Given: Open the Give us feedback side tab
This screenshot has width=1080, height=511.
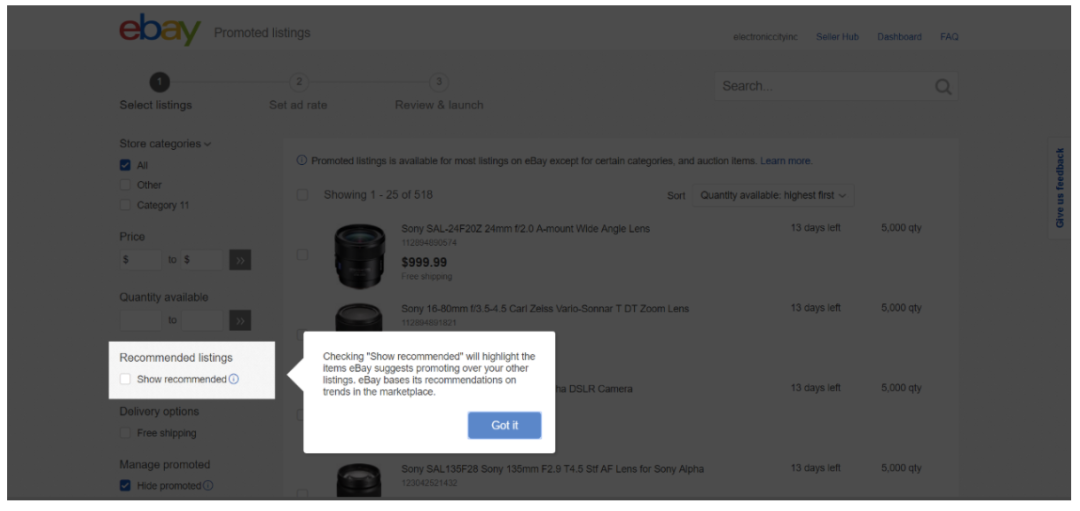Looking at the screenshot, I should tap(1059, 187).
